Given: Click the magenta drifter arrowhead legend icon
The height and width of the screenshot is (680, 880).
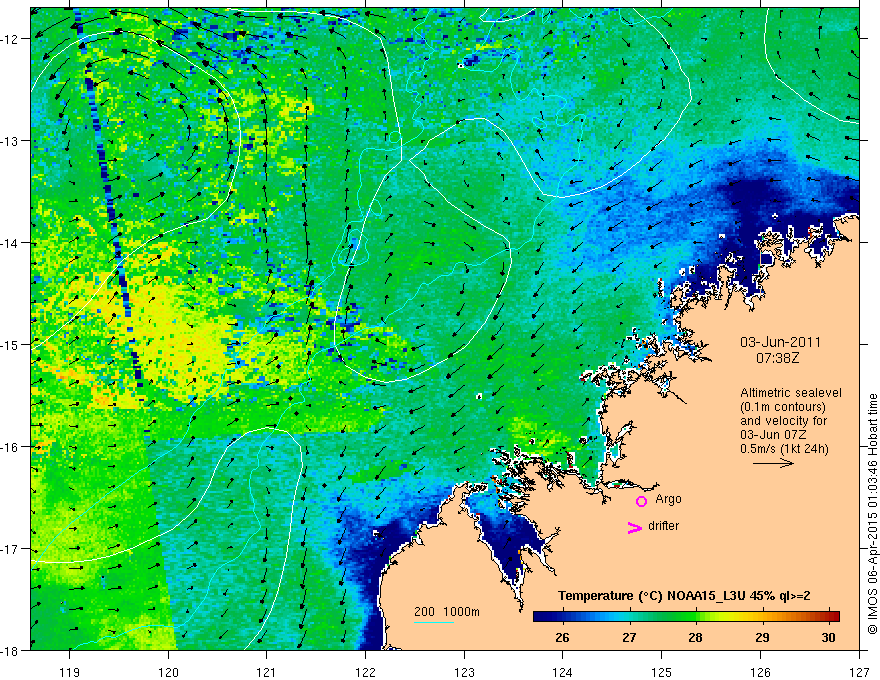Looking at the screenshot, I should coord(634,527).
